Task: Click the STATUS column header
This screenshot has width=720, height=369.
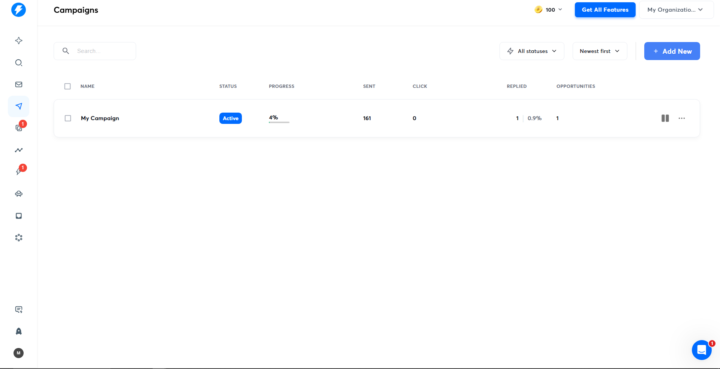Action: pos(228,86)
